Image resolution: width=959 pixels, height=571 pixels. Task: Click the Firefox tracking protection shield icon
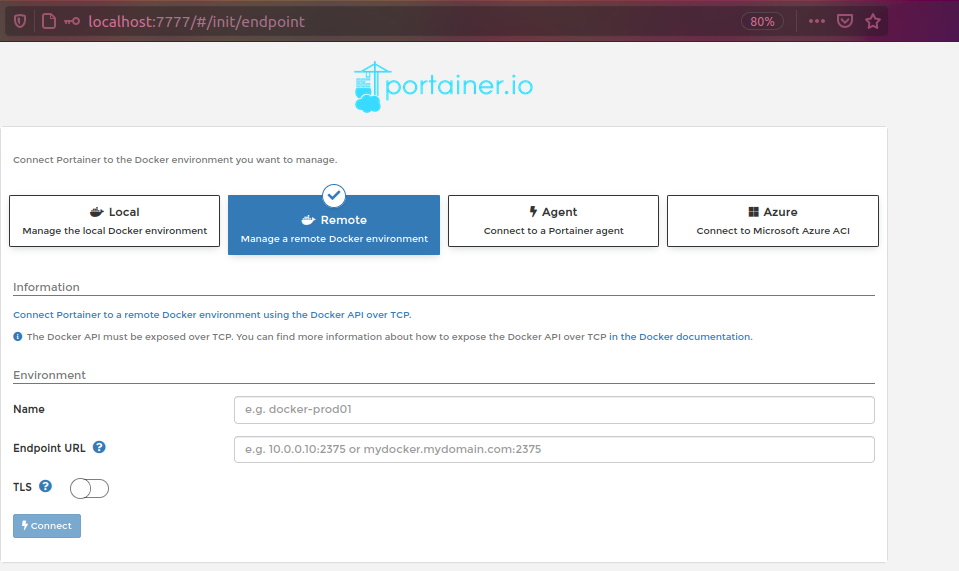pos(20,21)
